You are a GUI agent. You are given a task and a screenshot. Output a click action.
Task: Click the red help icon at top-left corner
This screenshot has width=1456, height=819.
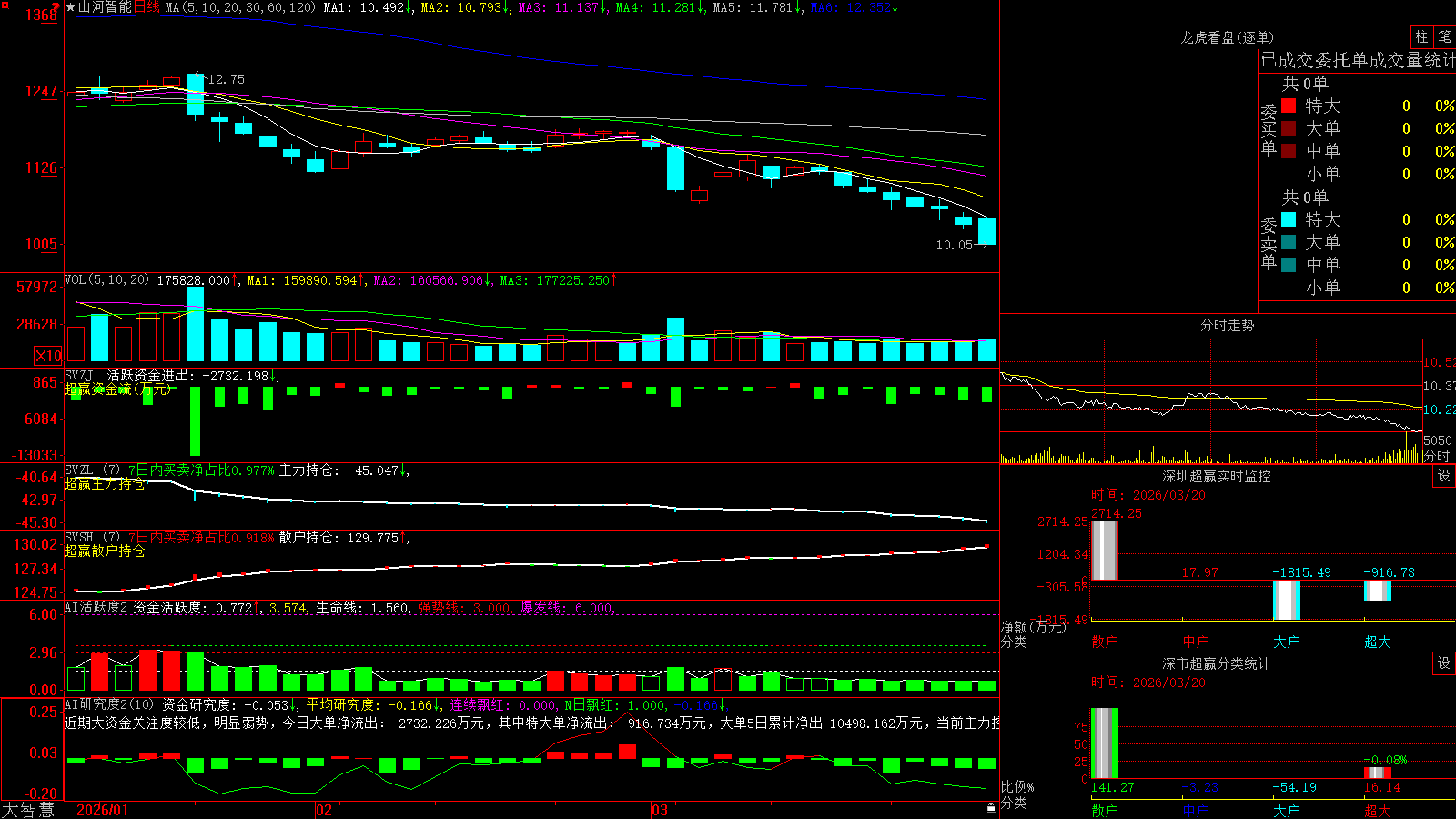(56, 6)
